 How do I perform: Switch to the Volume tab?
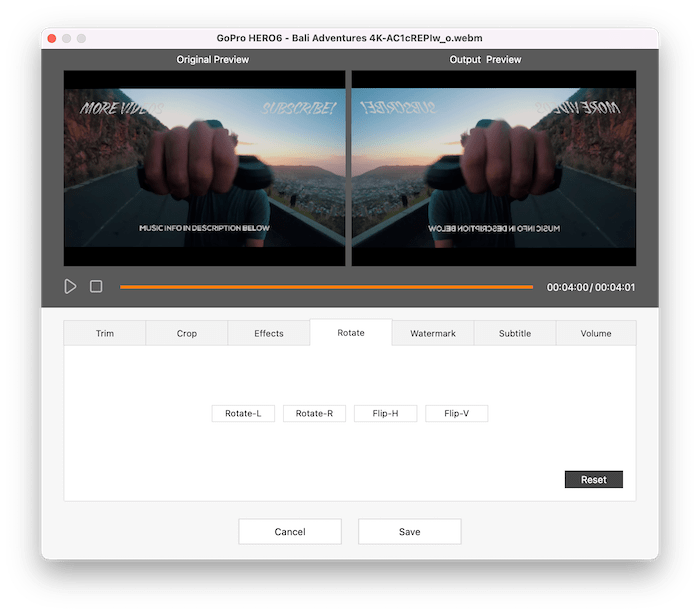(x=596, y=333)
